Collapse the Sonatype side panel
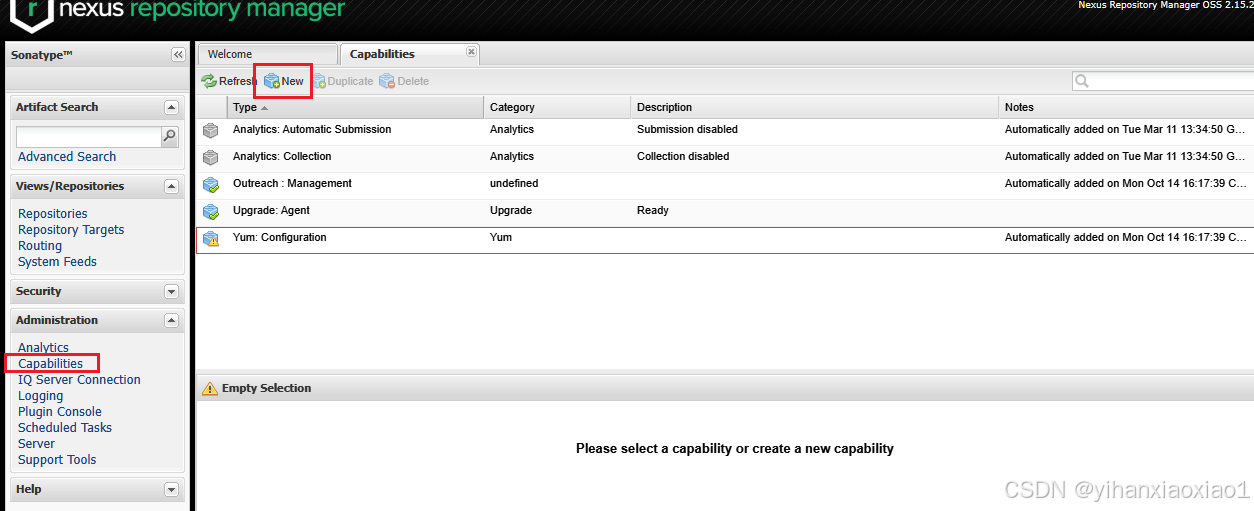The image size is (1254, 511). click(178, 55)
